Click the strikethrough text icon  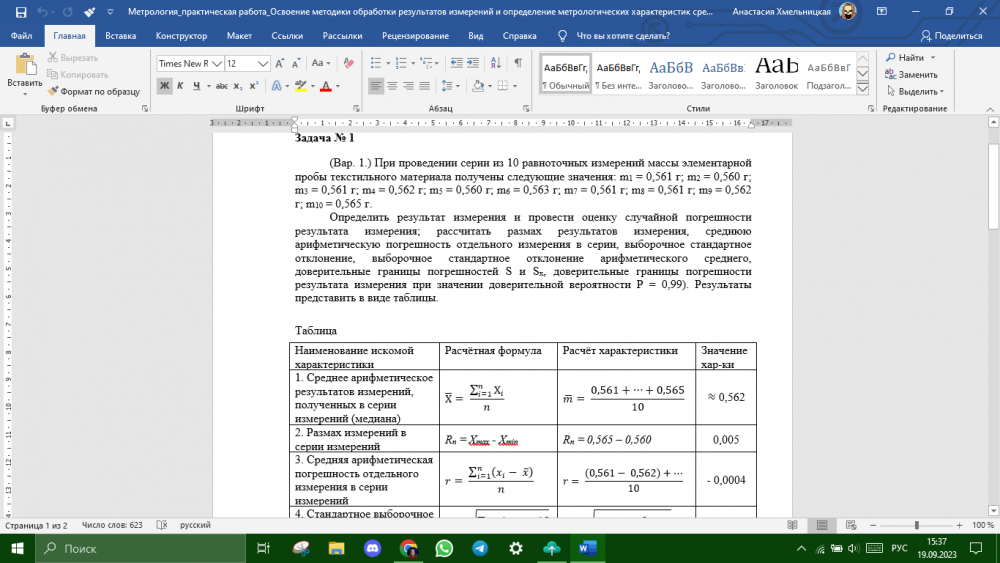[x=220, y=86]
